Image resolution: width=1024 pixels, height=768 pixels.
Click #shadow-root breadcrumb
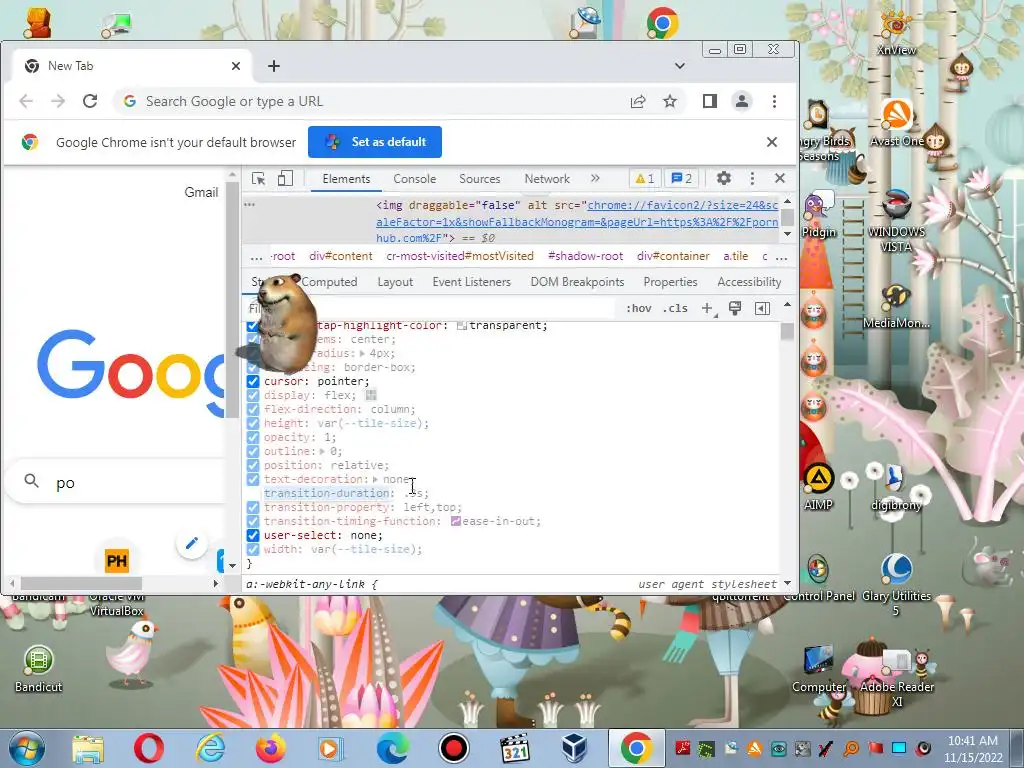coord(585,256)
